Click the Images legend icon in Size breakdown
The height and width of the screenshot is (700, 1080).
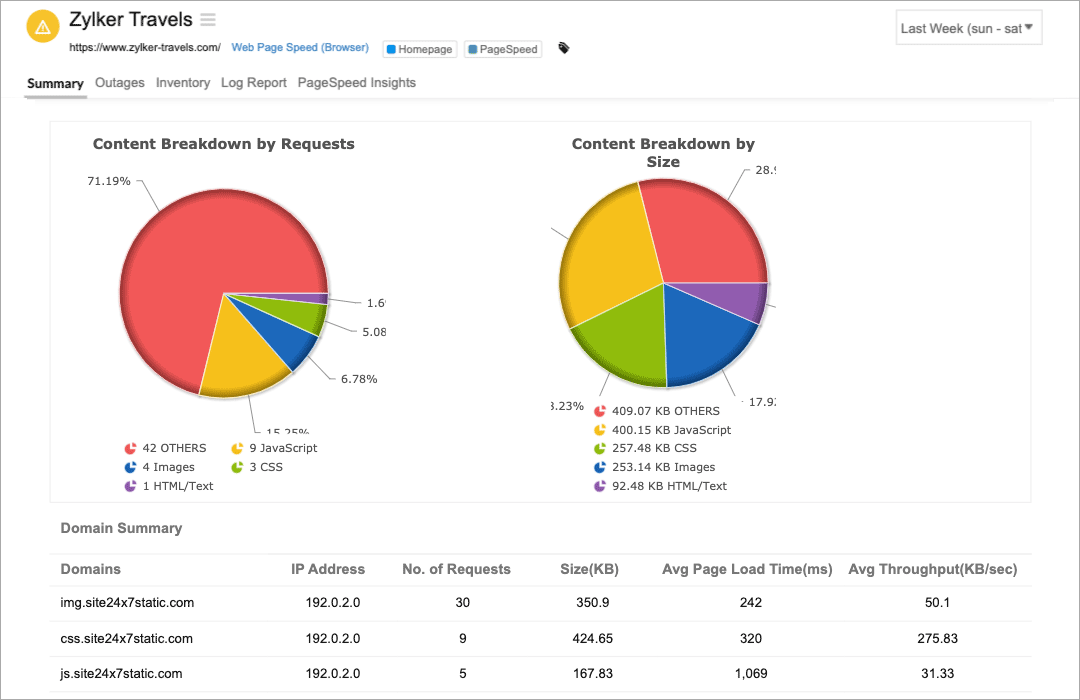(x=600, y=466)
